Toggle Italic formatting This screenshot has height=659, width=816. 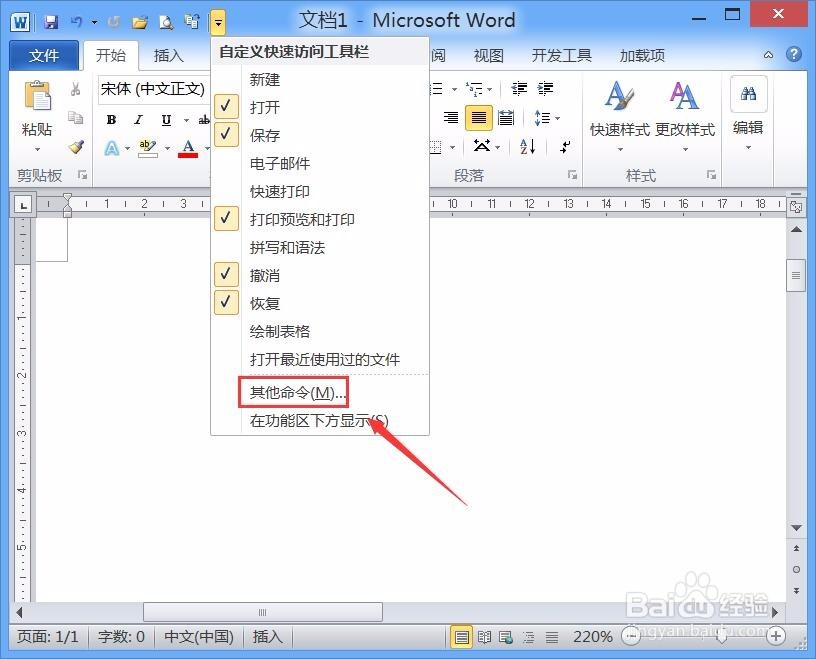138,120
